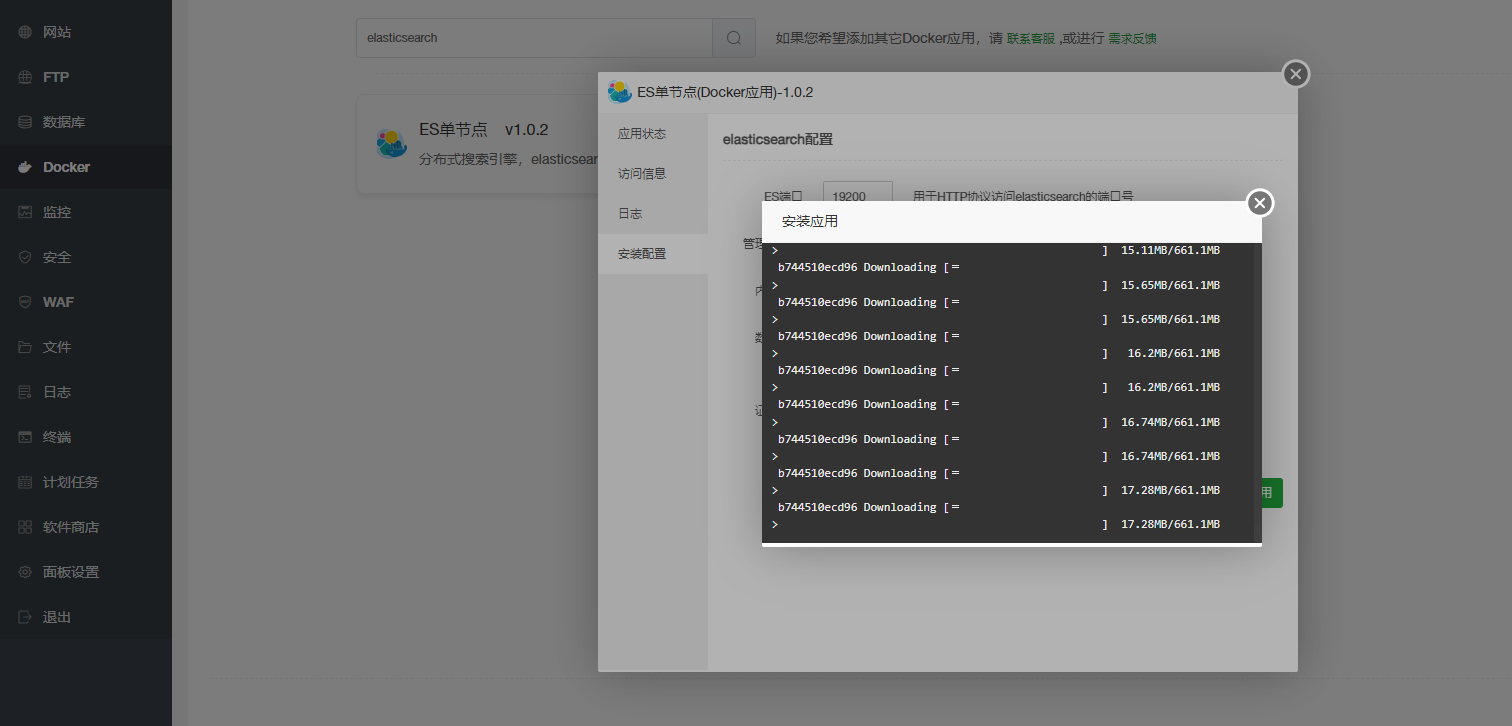Click the database icon next to 数据库
This screenshot has width=1512, height=726.
pos(25,122)
